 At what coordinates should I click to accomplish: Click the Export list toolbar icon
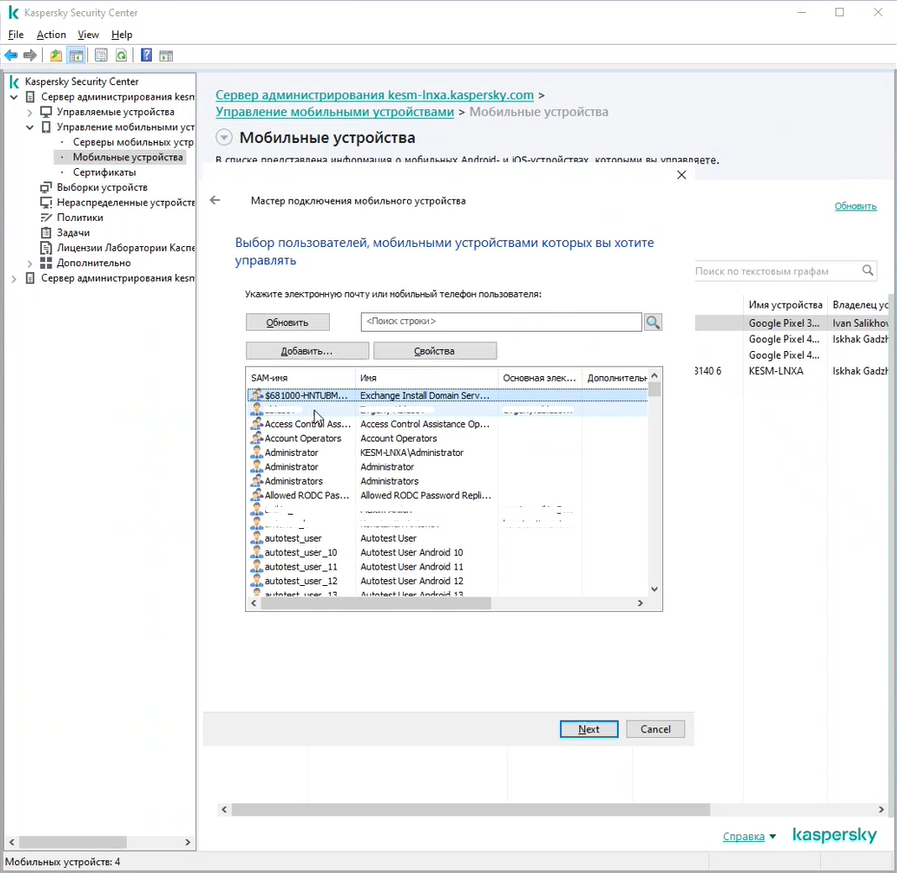[x=101, y=55]
